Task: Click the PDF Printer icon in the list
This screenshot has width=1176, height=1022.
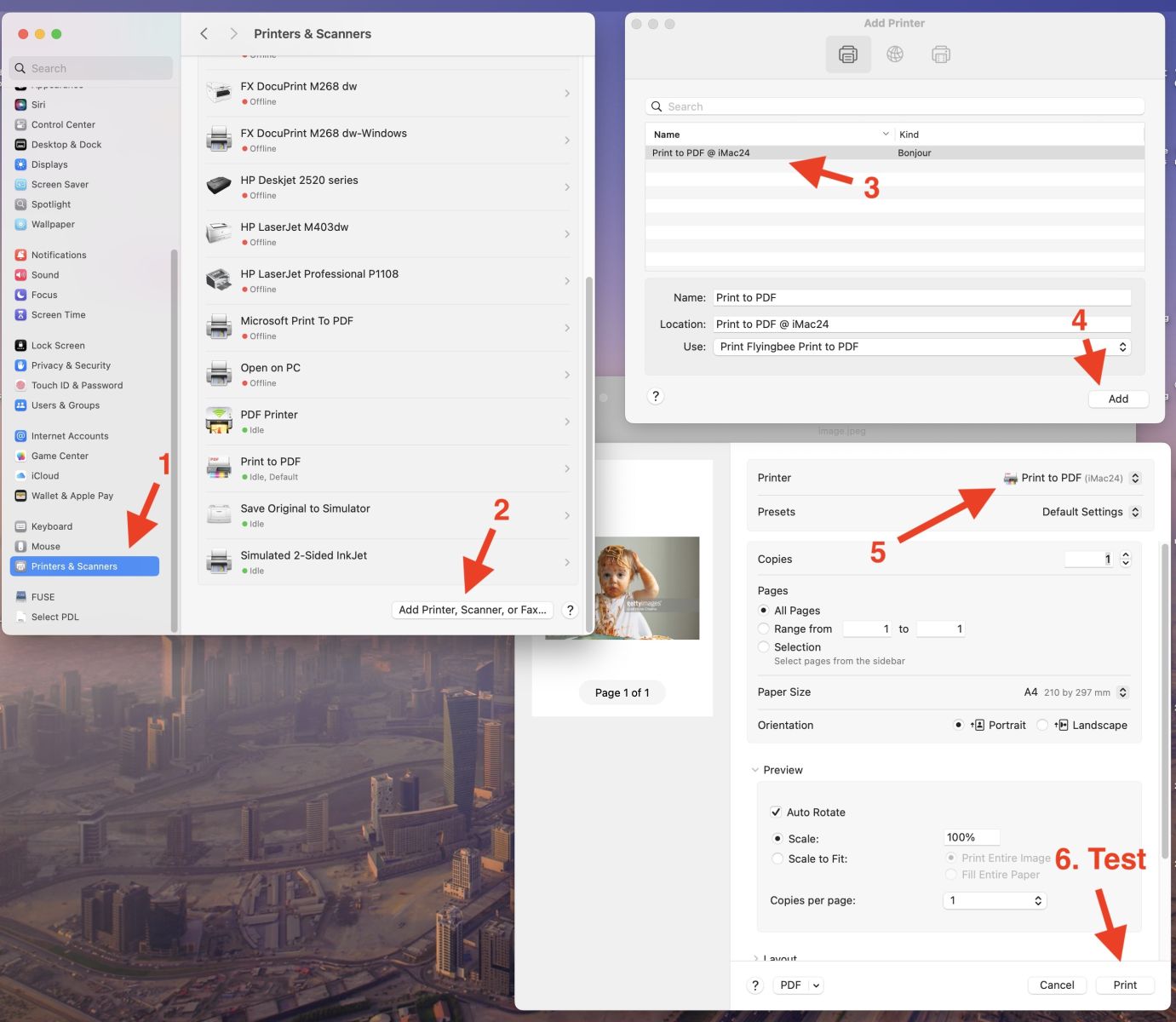Action: click(x=219, y=421)
